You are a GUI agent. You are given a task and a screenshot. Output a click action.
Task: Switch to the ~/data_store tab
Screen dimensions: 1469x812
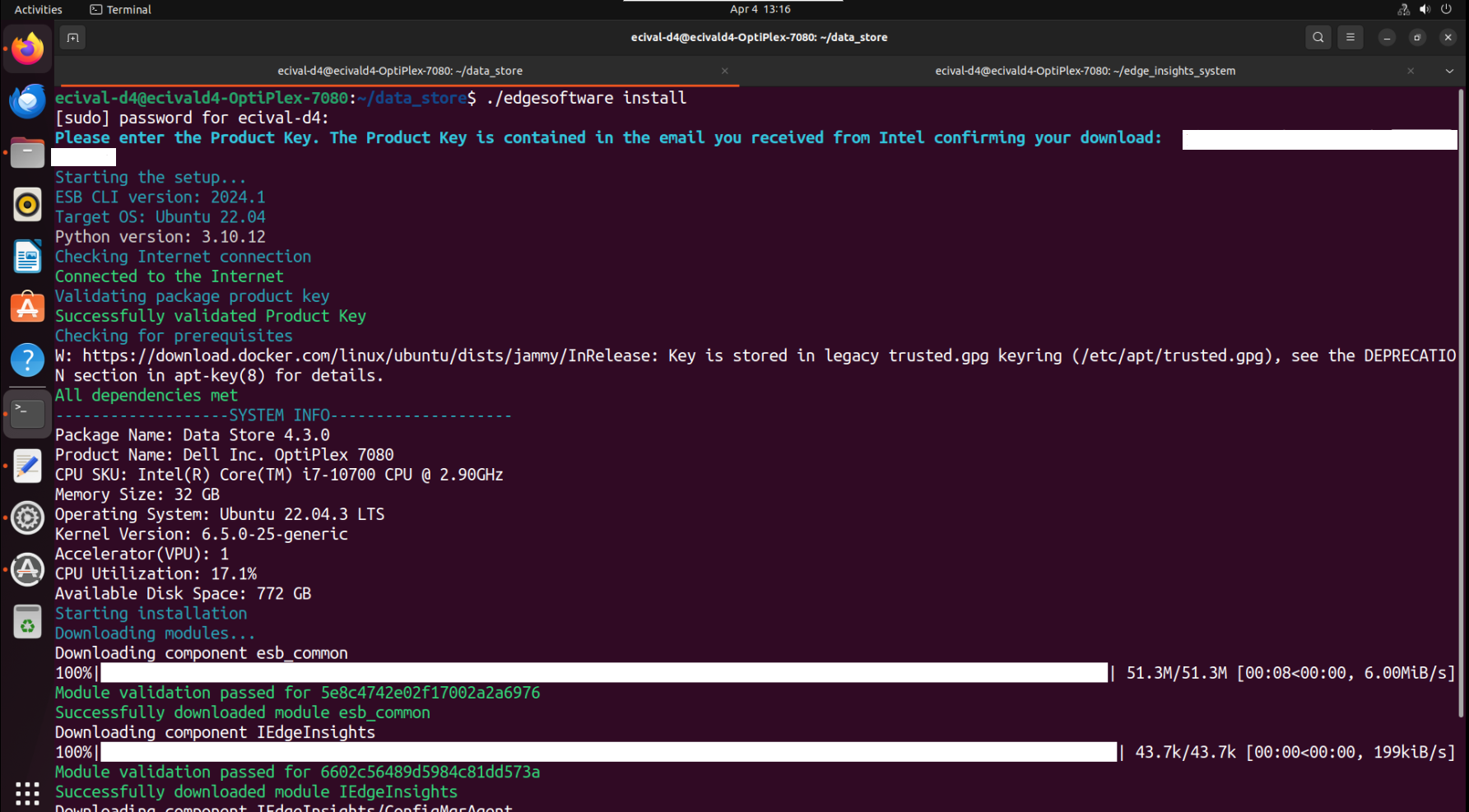(x=399, y=71)
